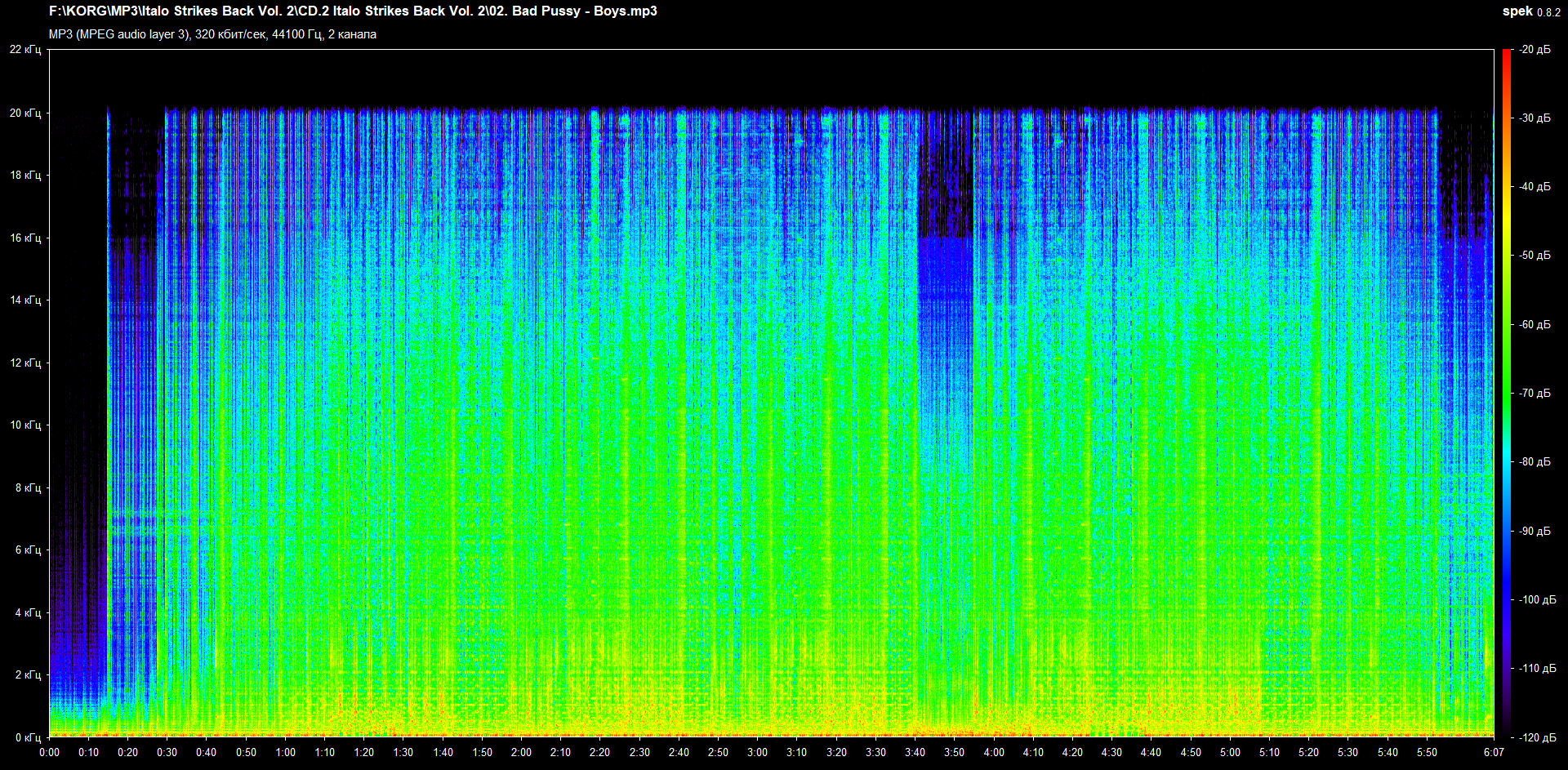
Task: Click the file path title text
Action: (x=353, y=11)
